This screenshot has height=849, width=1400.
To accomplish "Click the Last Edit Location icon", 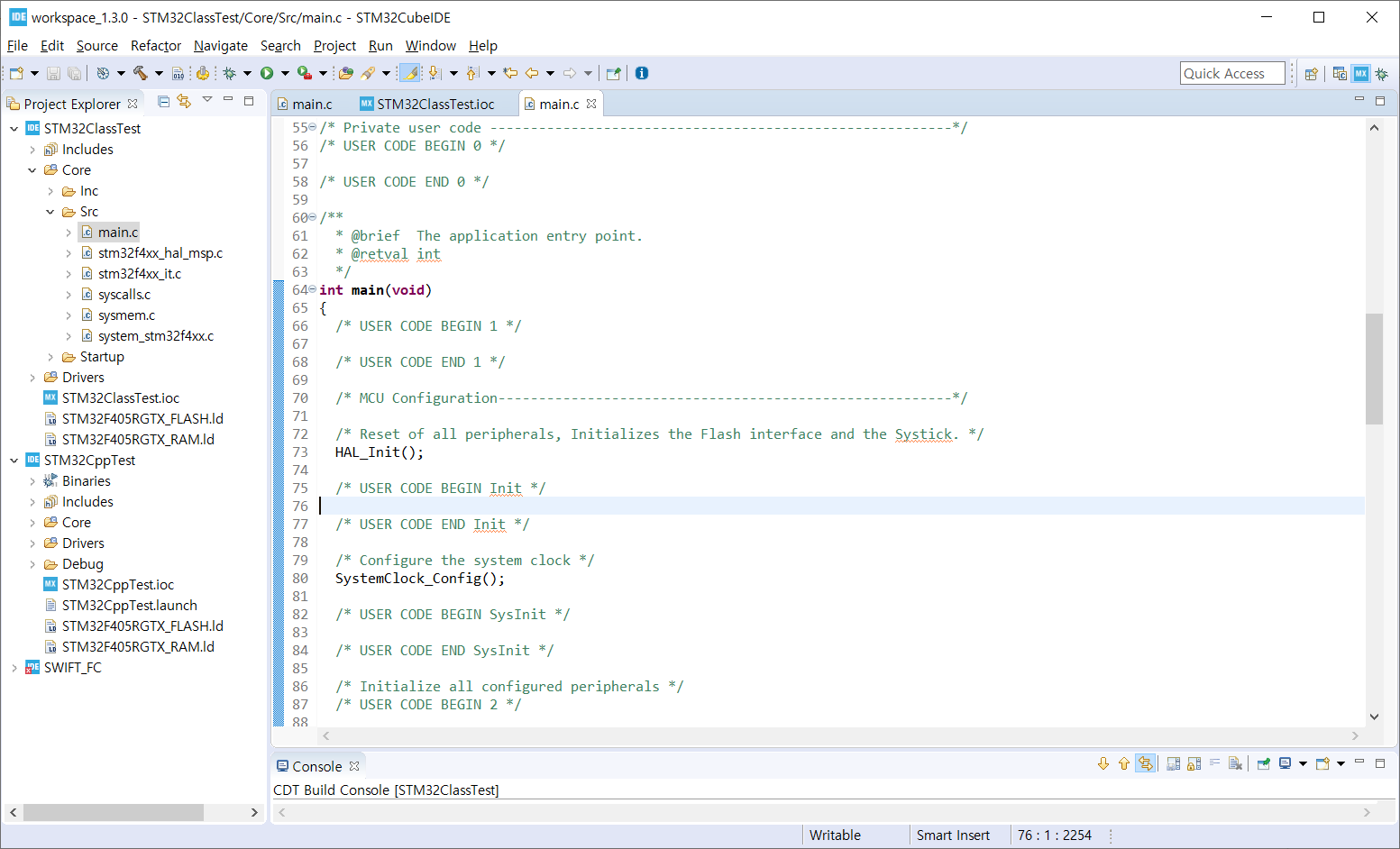I will [510, 73].
